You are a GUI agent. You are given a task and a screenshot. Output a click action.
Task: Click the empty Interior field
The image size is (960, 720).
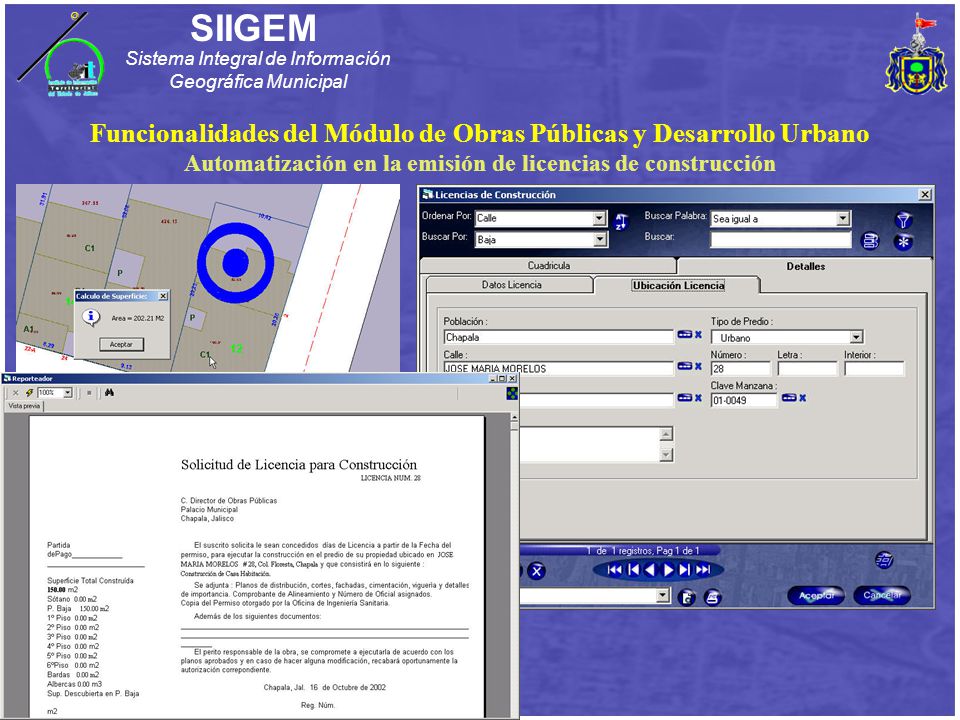click(874, 369)
